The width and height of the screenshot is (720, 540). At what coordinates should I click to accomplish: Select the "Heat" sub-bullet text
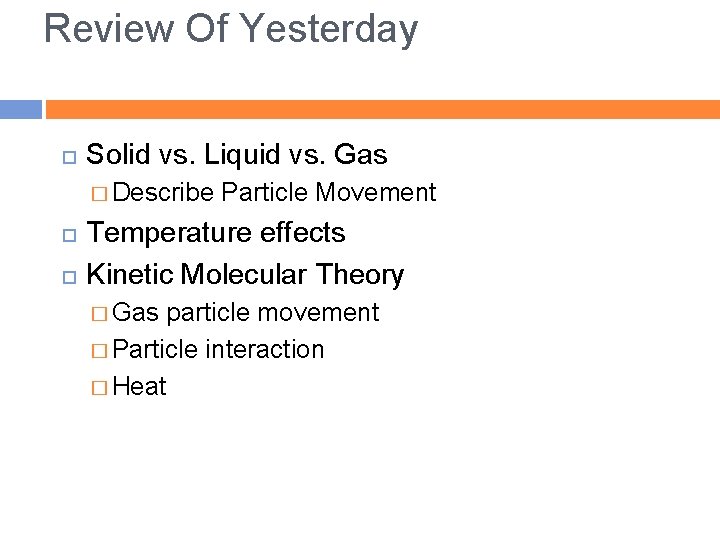140,386
